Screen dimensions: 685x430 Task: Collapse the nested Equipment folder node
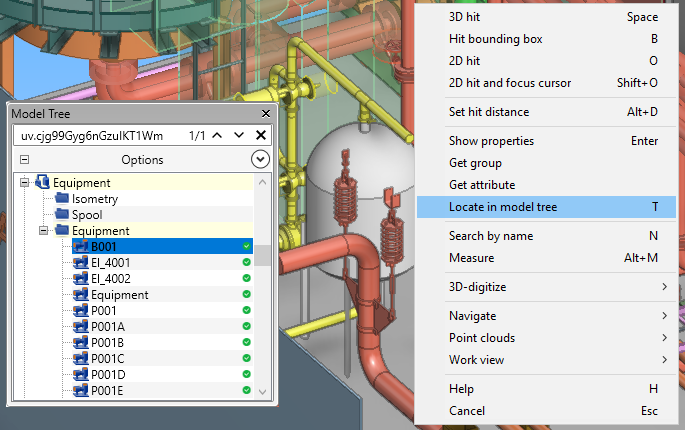44,231
